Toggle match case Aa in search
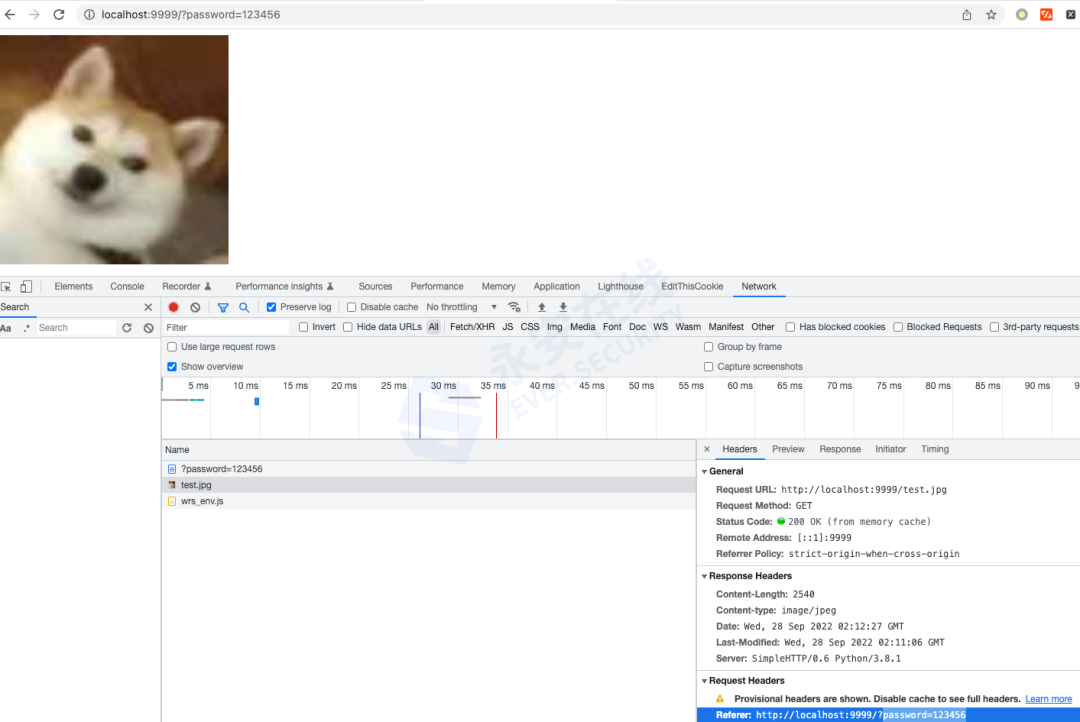 pos(6,328)
